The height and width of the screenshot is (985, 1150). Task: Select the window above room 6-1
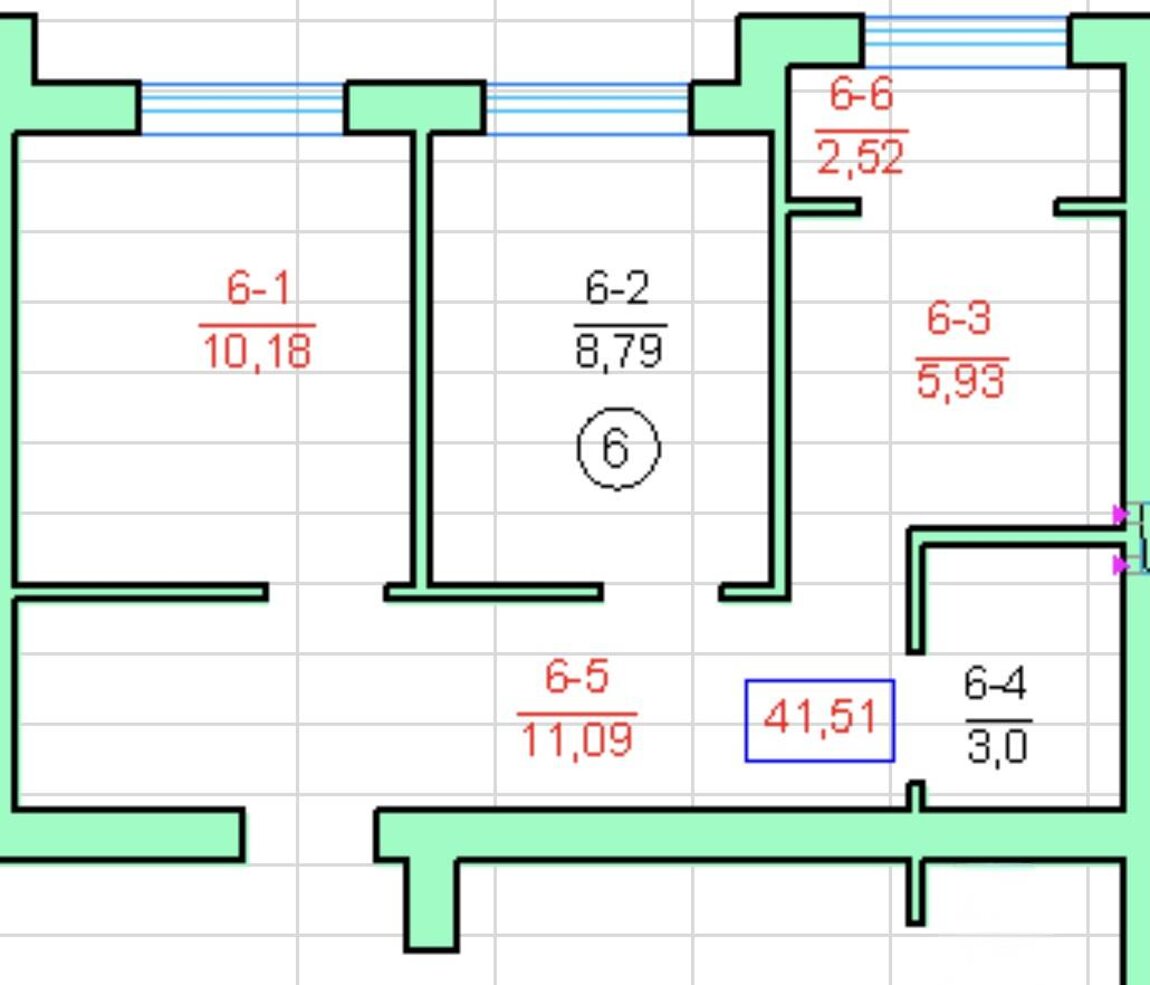coord(242,108)
